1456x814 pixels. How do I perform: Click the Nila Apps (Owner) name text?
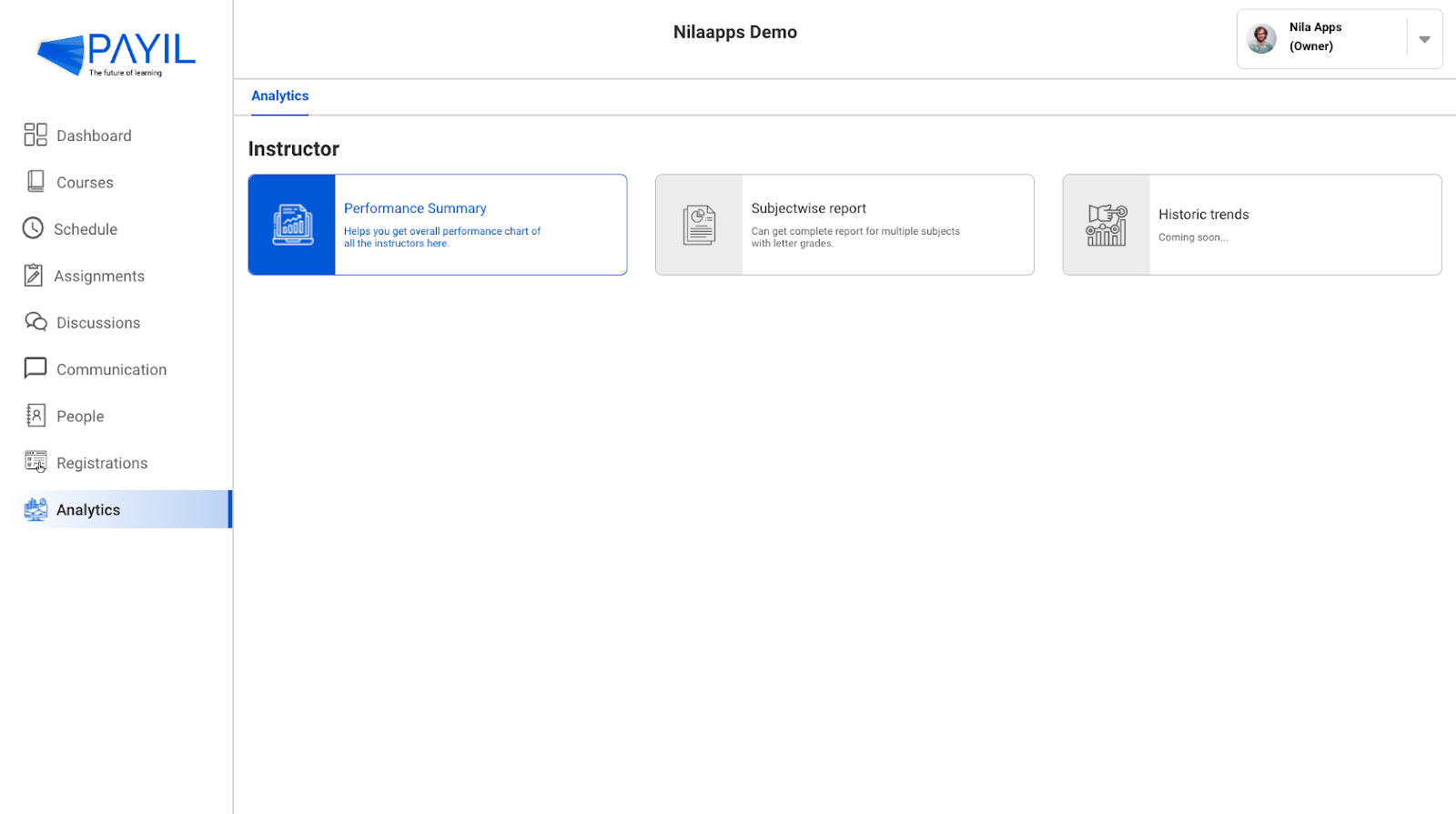point(1315,36)
